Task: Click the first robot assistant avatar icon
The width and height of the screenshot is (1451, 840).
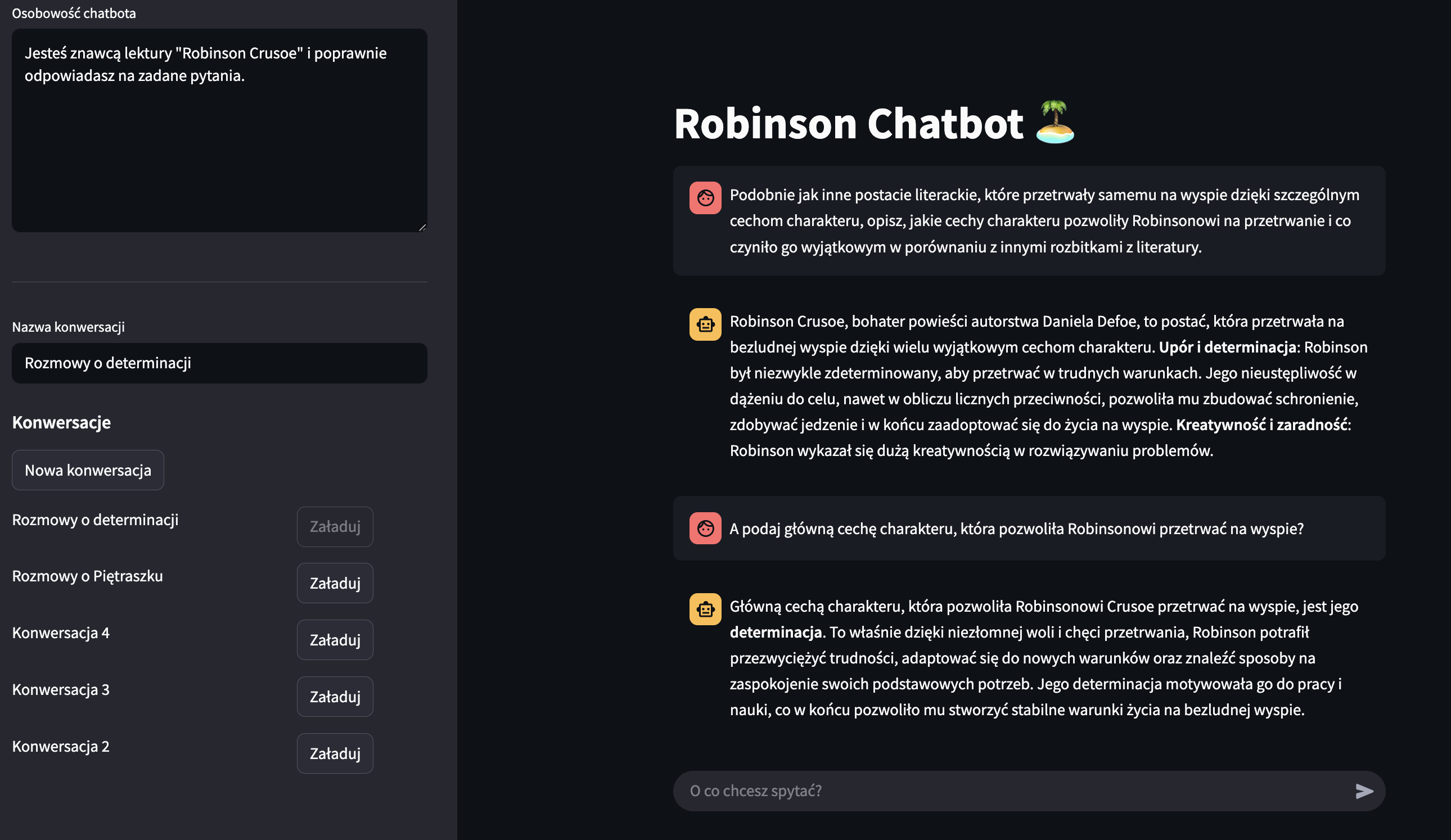Action: tap(705, 324)
